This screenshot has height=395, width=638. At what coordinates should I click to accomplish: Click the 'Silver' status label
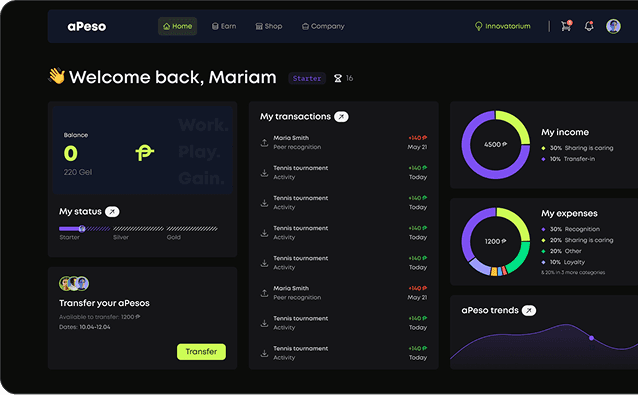[x=121, y=237]
